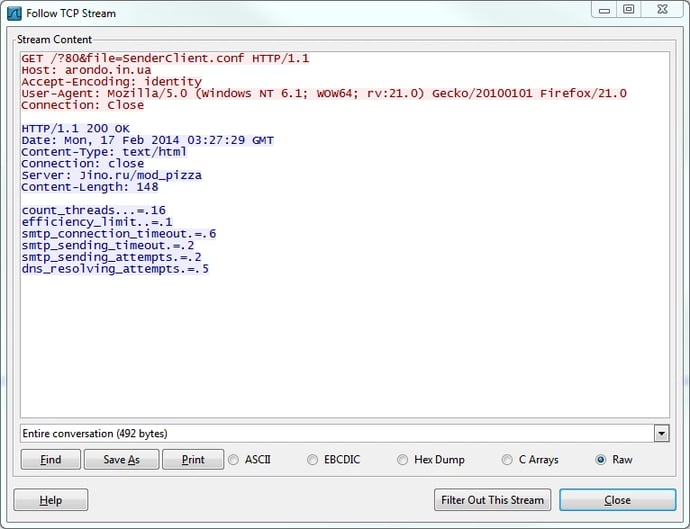
Task: Choose the EBCDIC radio button
Action: coord(313,460)
